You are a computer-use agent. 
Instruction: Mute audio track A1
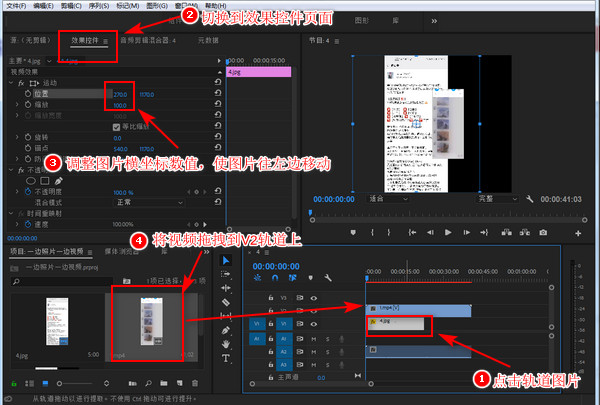tap(314, 339)
